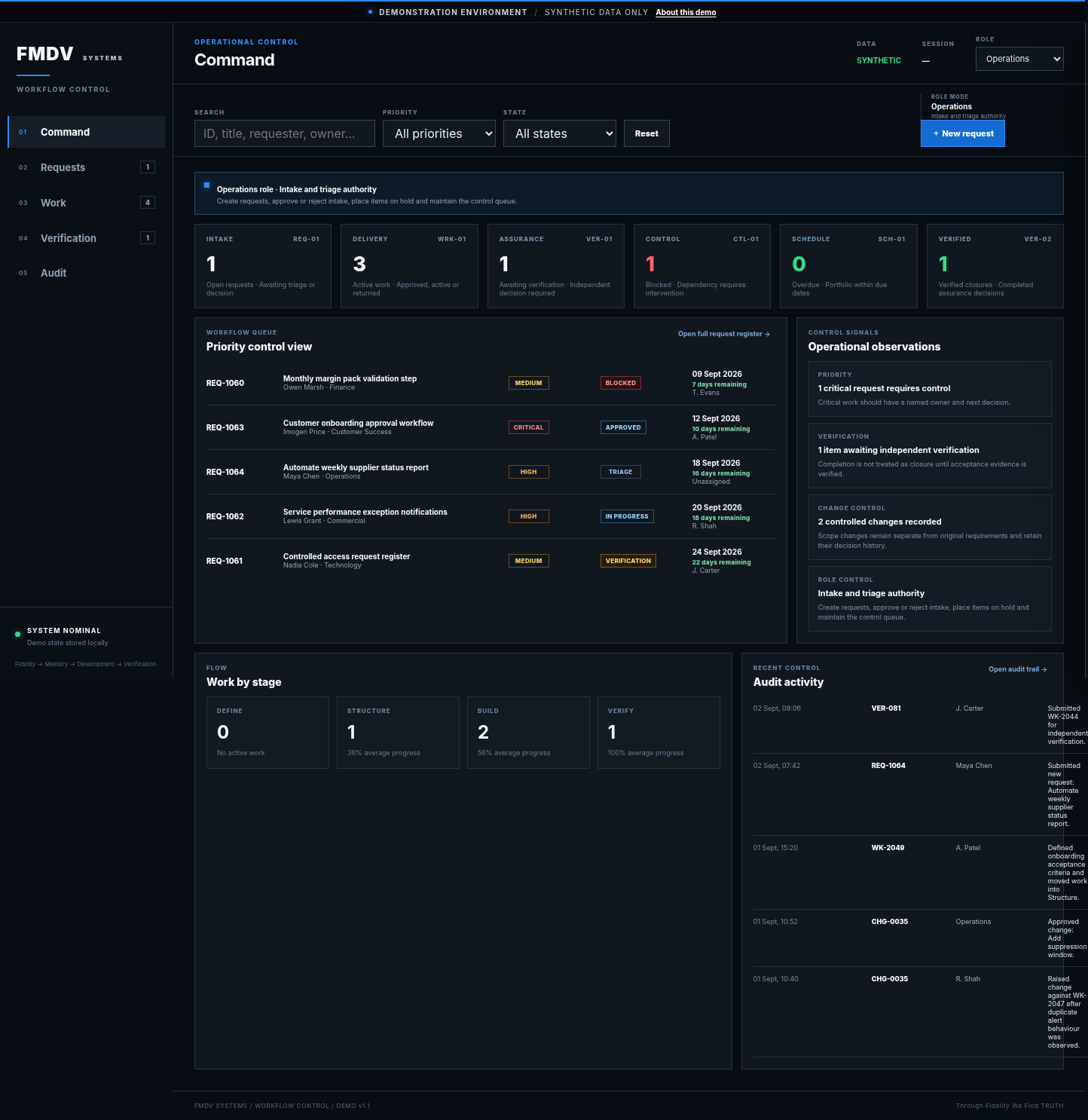
Task: Click the BLOCKED state badge on REQ-1060
Action: pos(621,383)
